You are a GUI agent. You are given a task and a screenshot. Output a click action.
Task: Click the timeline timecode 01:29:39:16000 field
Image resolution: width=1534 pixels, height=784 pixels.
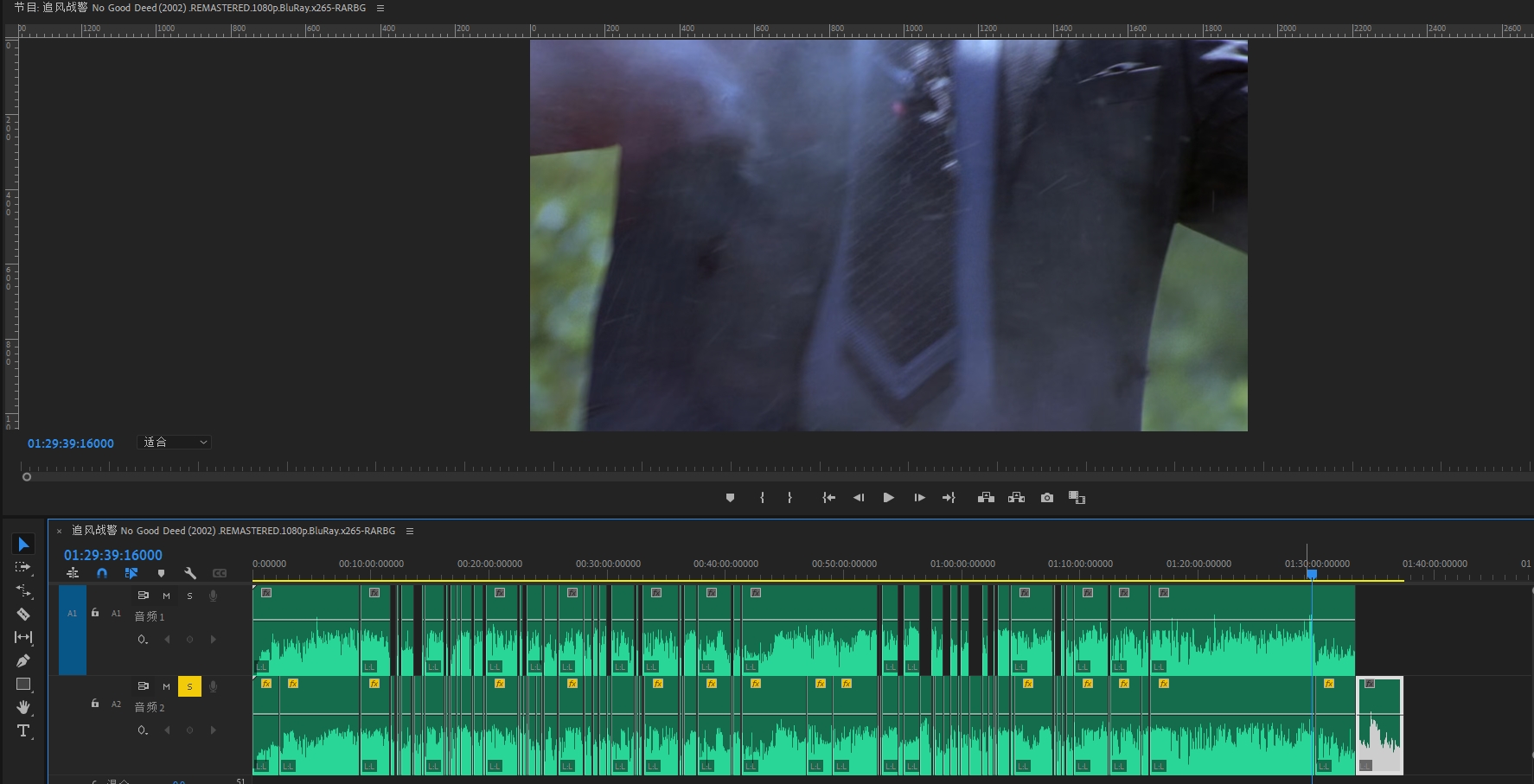113,555
